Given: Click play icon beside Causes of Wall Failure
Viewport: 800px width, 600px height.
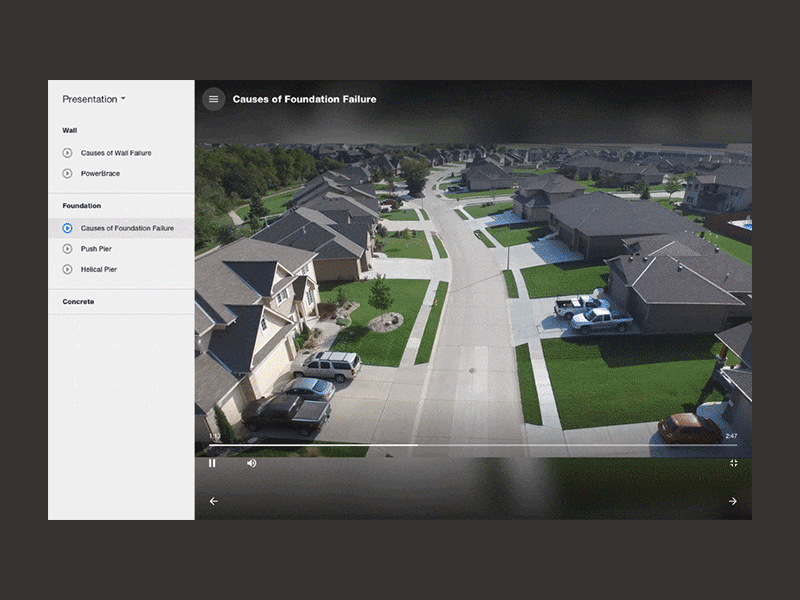Looking at the screenshot, I should tap(67, 153).
